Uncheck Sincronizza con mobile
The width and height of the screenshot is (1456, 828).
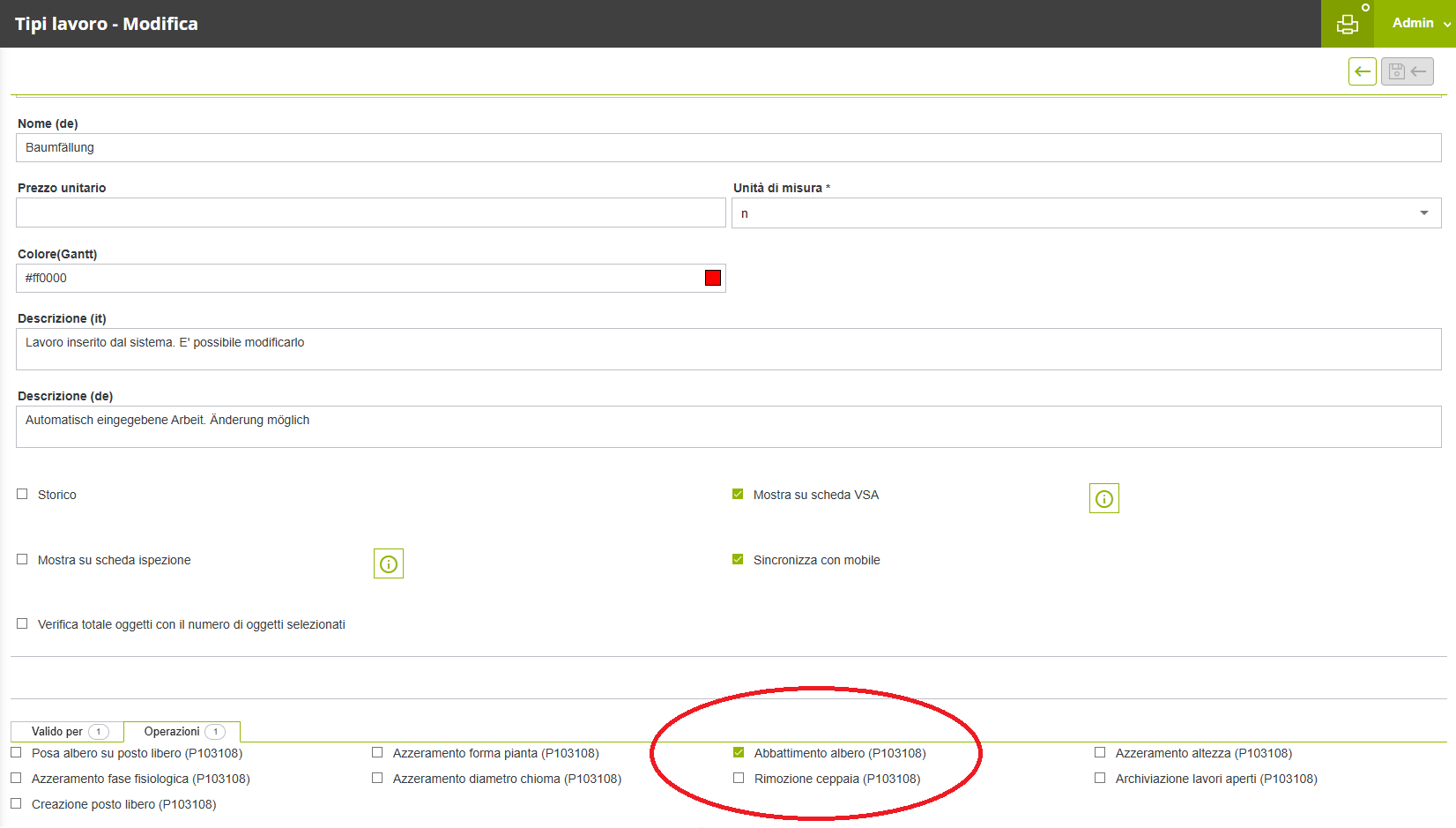(738, 560)
